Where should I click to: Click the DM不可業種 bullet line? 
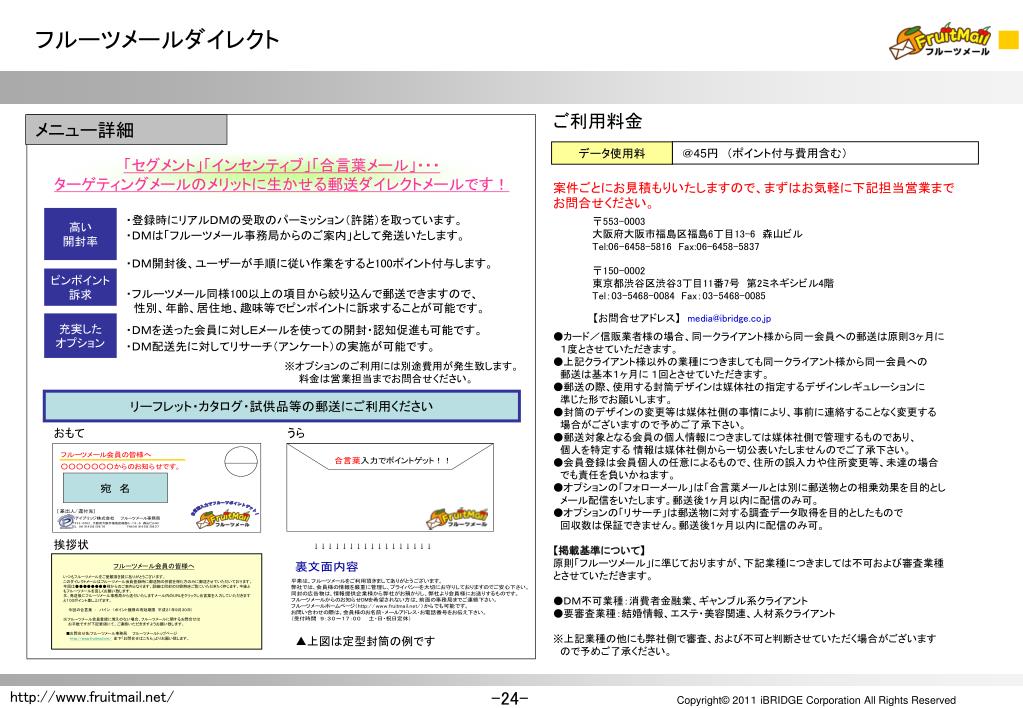681,600
